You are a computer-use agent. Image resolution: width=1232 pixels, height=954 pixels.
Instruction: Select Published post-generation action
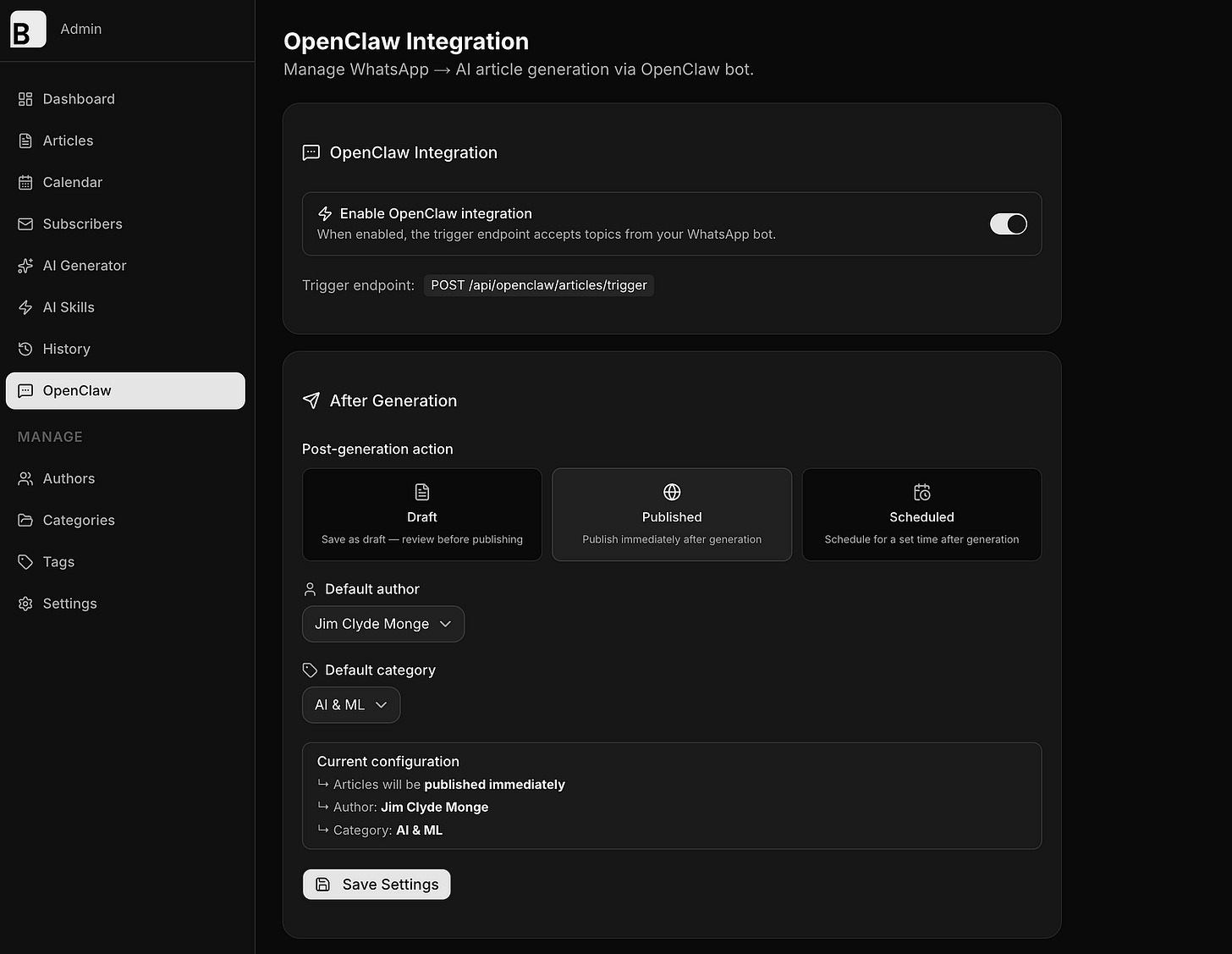pos(672,515)
